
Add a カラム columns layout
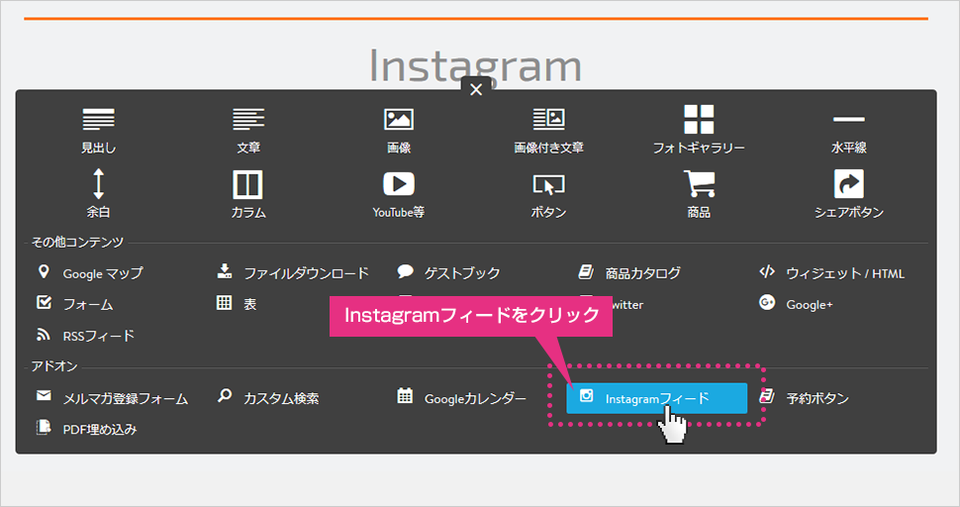pos(248,194)
